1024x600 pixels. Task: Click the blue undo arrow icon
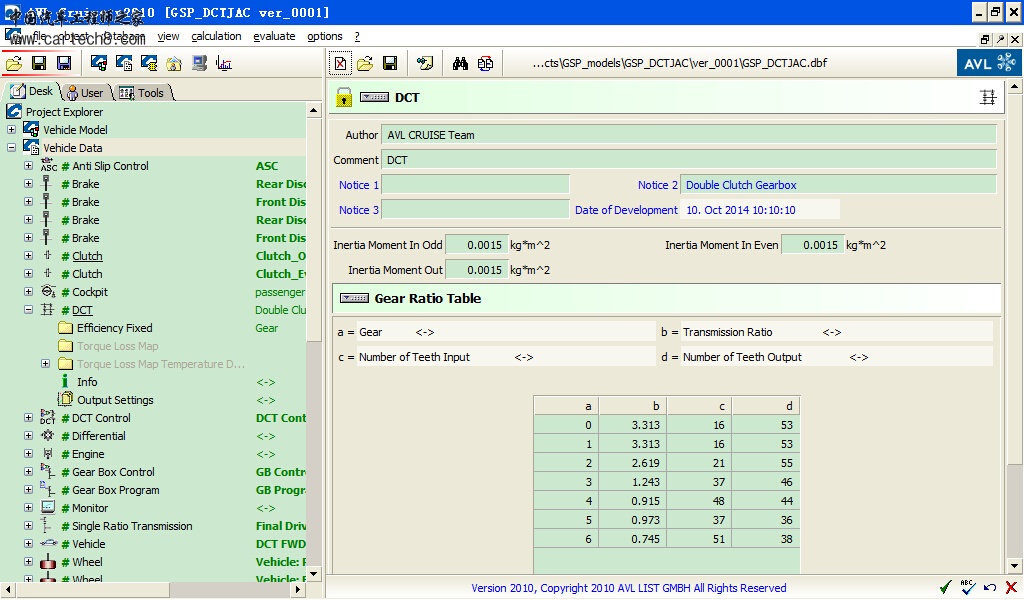990,588
